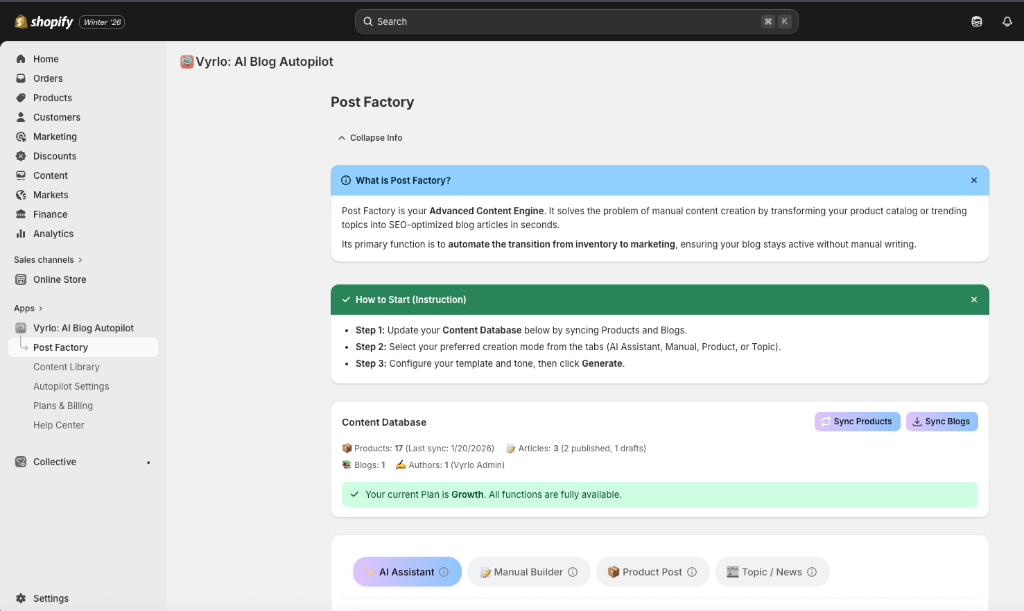
Task: Dismiss the How to Start instruction box
Action: click(x=974, y=299)
